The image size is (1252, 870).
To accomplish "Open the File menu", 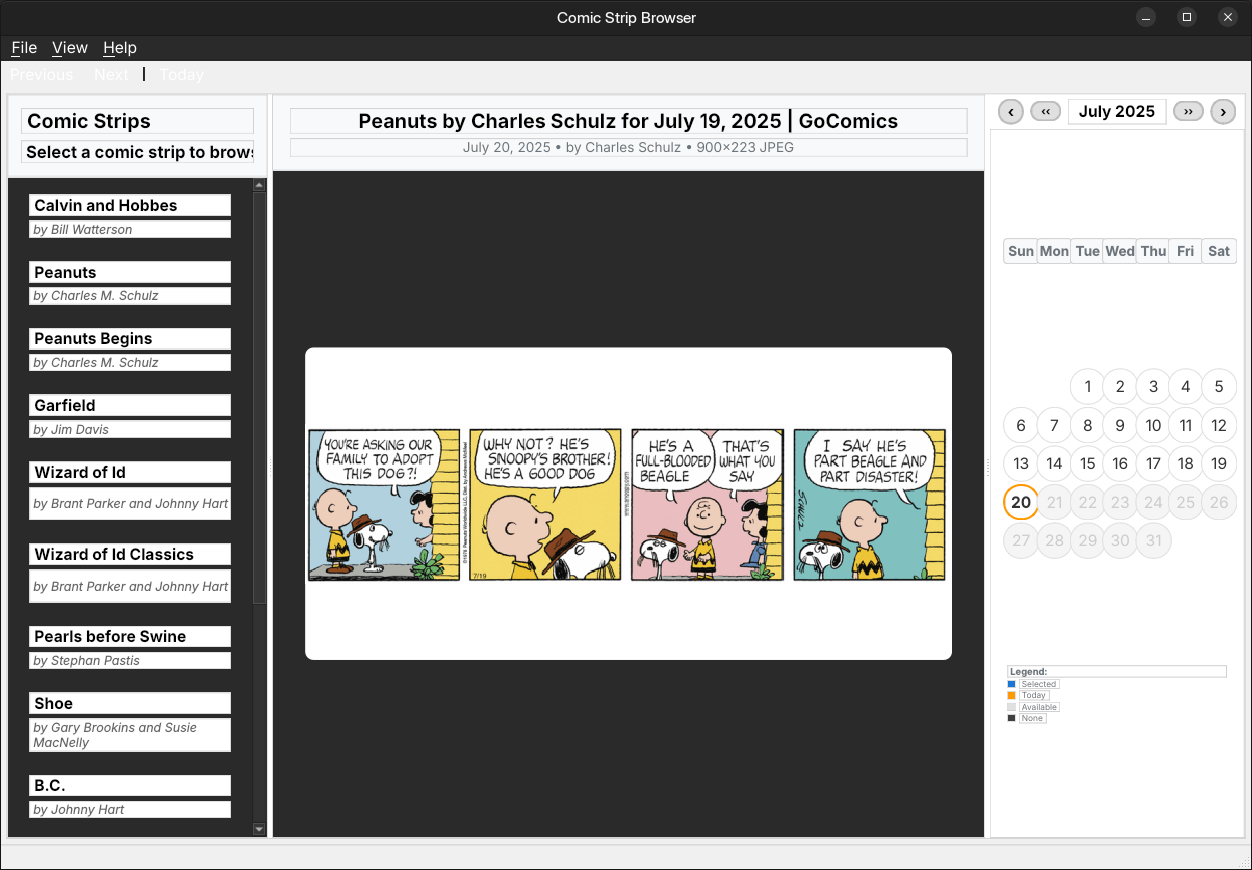I will pyautogui.click(x=24, y=48).
